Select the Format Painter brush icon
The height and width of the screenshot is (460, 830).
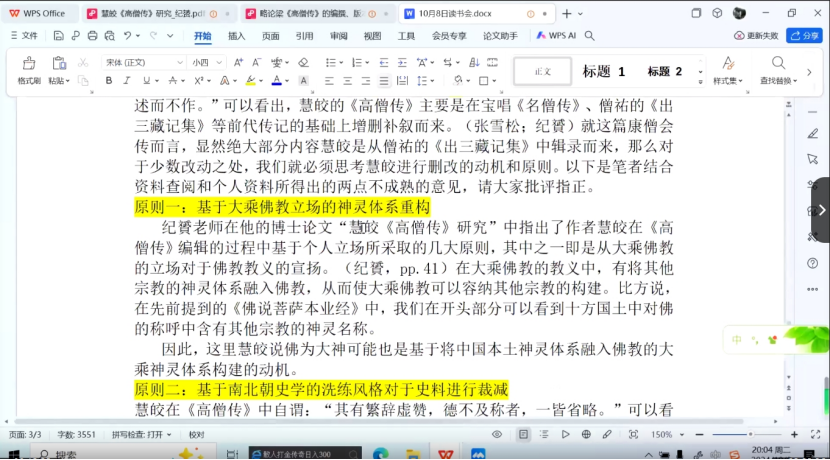click(29, 64)
